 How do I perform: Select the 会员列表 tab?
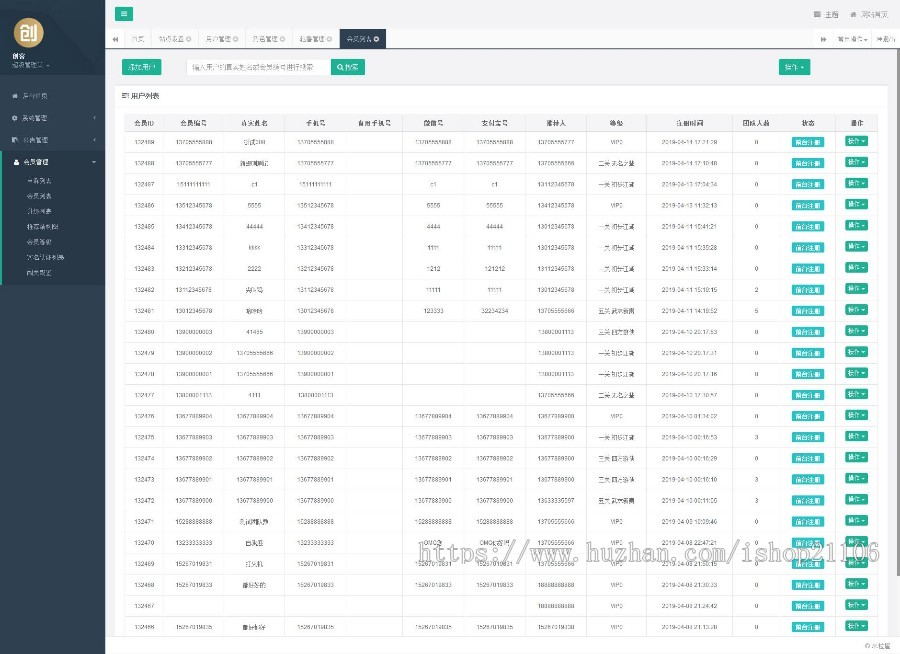pyautogui.click(x=359, y=39)
